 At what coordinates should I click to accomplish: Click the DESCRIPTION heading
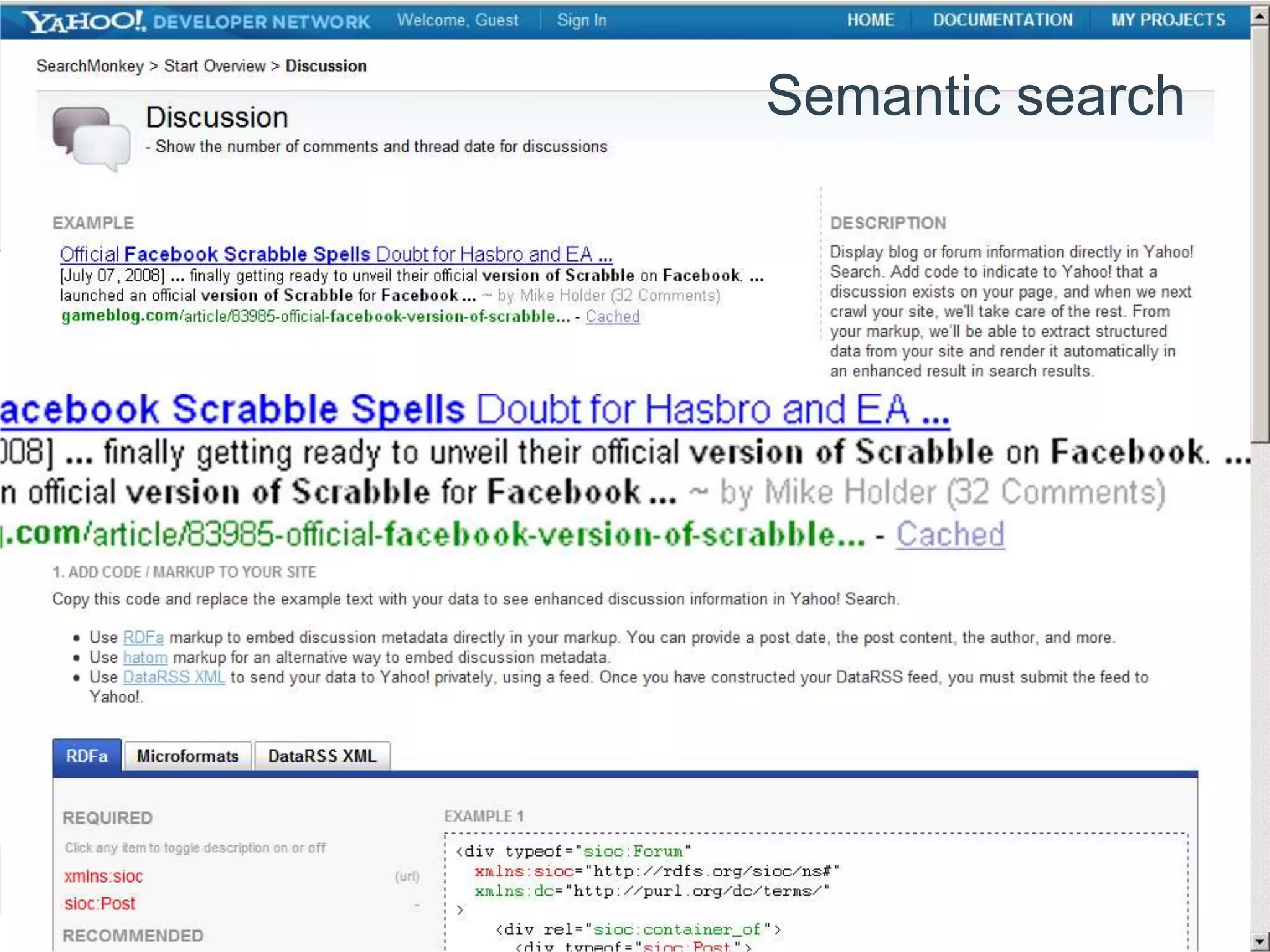pos(888,223)
